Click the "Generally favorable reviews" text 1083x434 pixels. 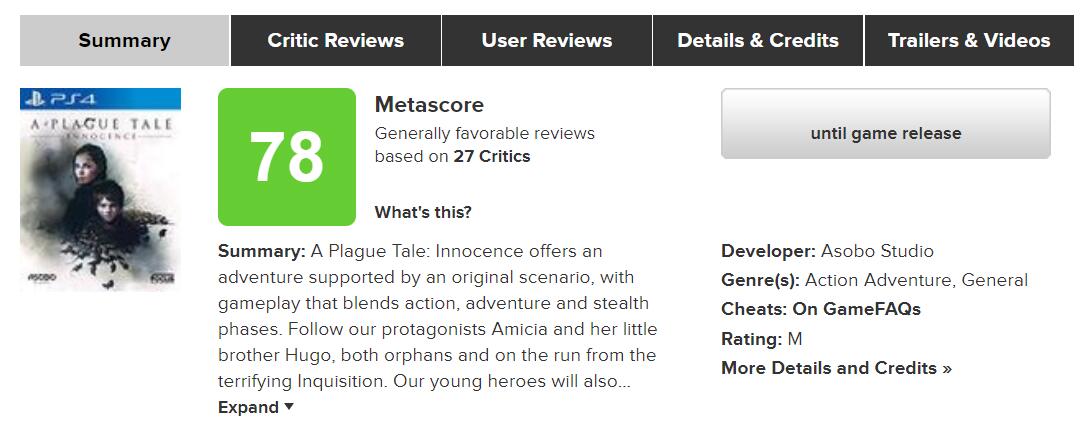point(485,133)
